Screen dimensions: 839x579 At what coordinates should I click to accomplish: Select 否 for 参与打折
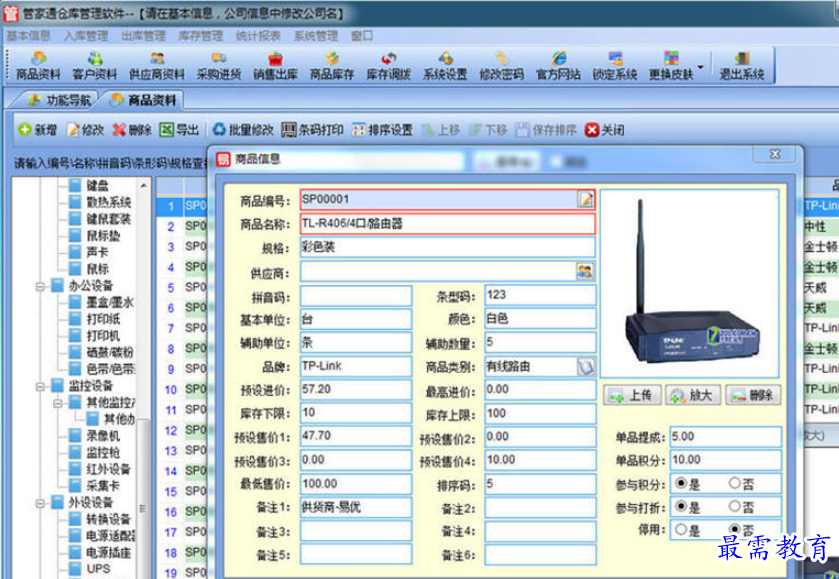point(735,506)
